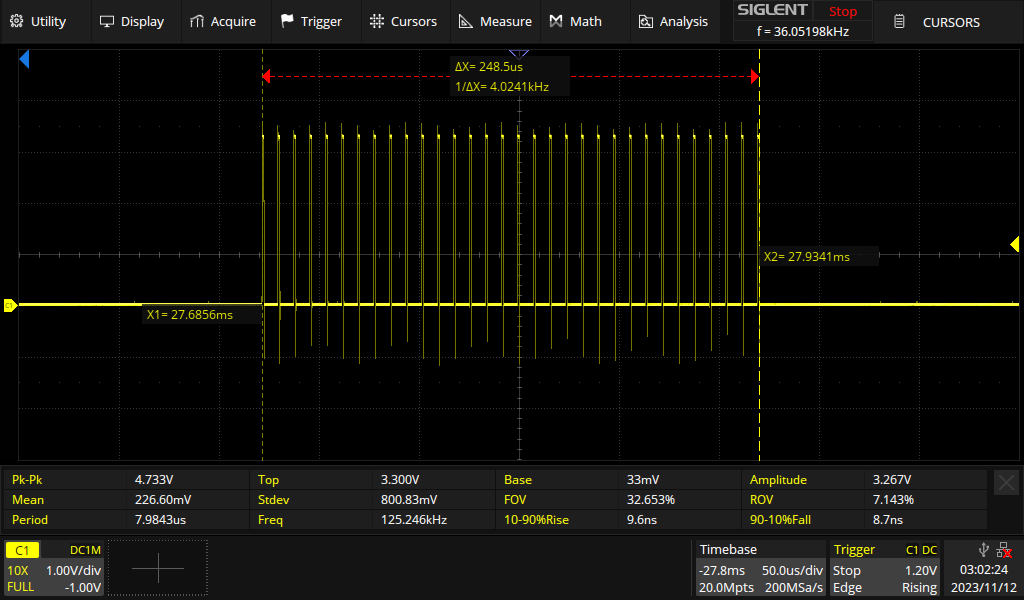The width and height of the screenshot is (1024, 600).
Task: Click the trigger source C1 DC label
Action: 921,550
